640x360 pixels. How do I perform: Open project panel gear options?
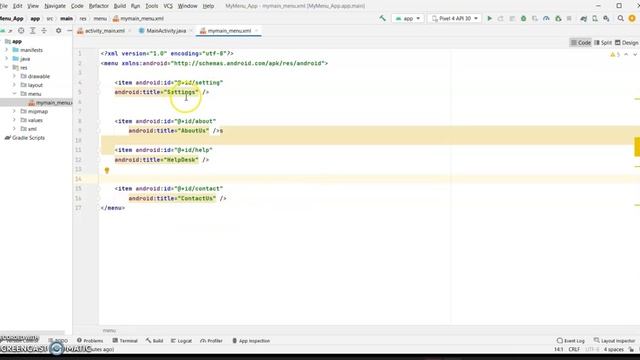(x=58, y=31)
